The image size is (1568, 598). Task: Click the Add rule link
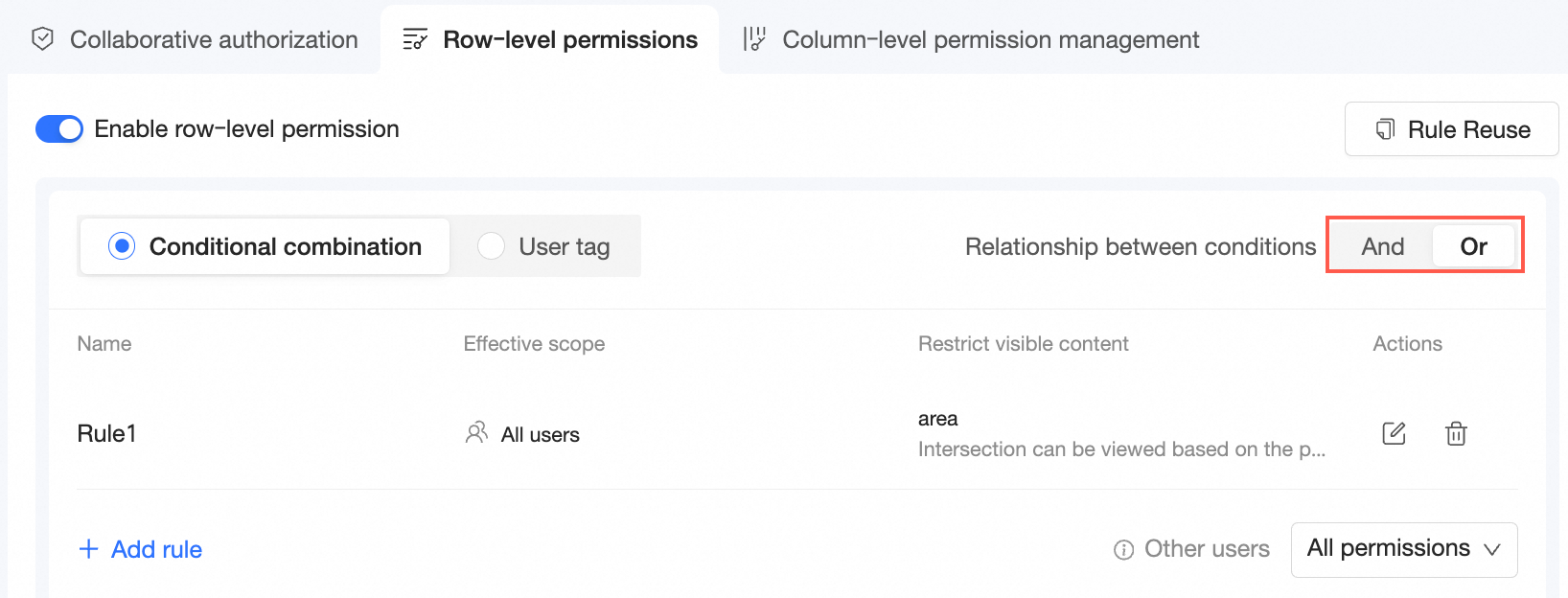pos(156,549)
